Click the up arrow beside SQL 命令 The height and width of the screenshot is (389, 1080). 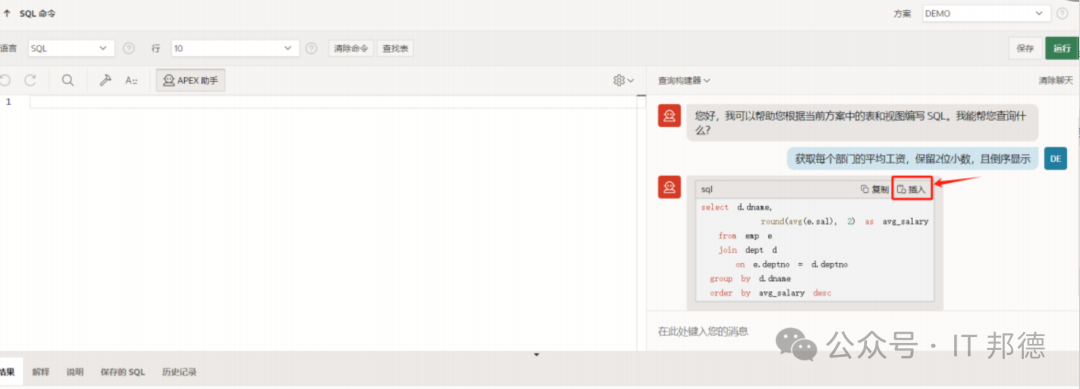pyautogui.click(x=7, y=13)
